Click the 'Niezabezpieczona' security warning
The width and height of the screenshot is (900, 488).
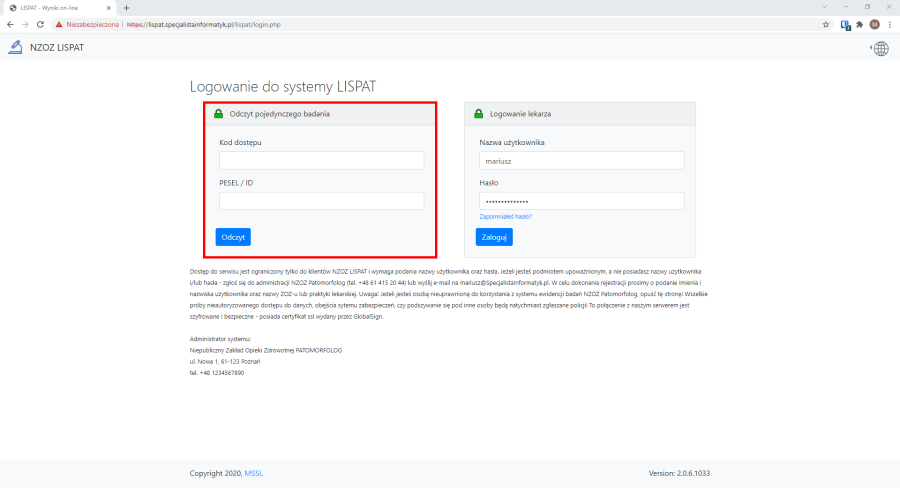coord(87,24)
